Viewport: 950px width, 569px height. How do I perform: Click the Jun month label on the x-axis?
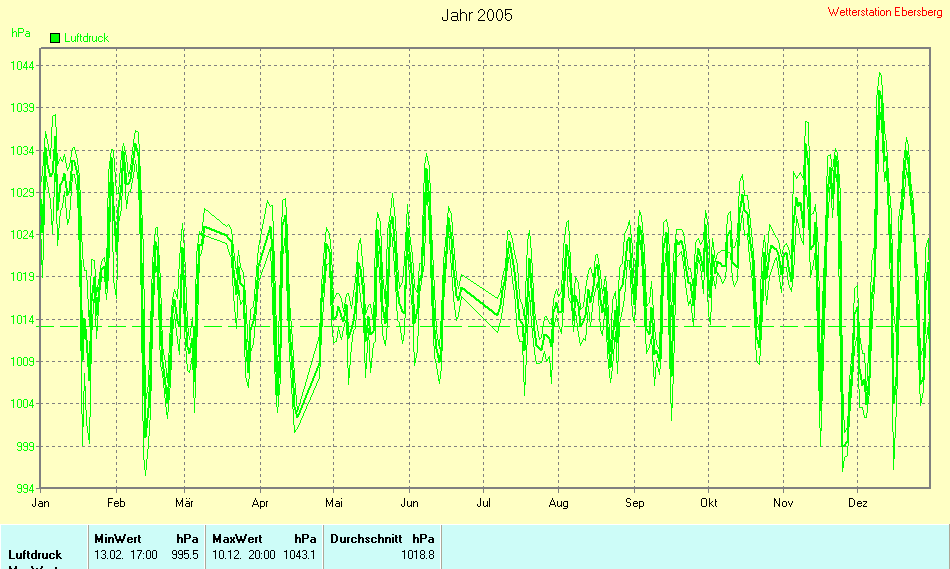click(409, 503)
